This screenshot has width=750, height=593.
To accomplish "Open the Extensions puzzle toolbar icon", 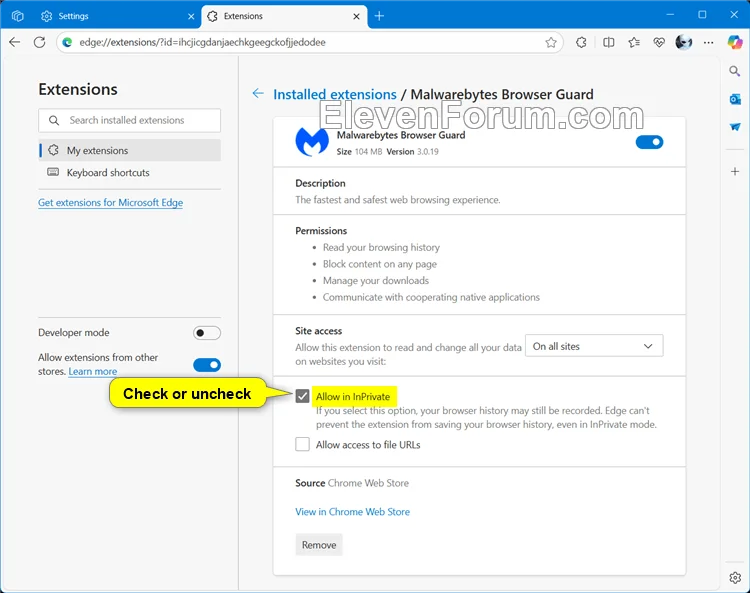I will pos(581,43).
